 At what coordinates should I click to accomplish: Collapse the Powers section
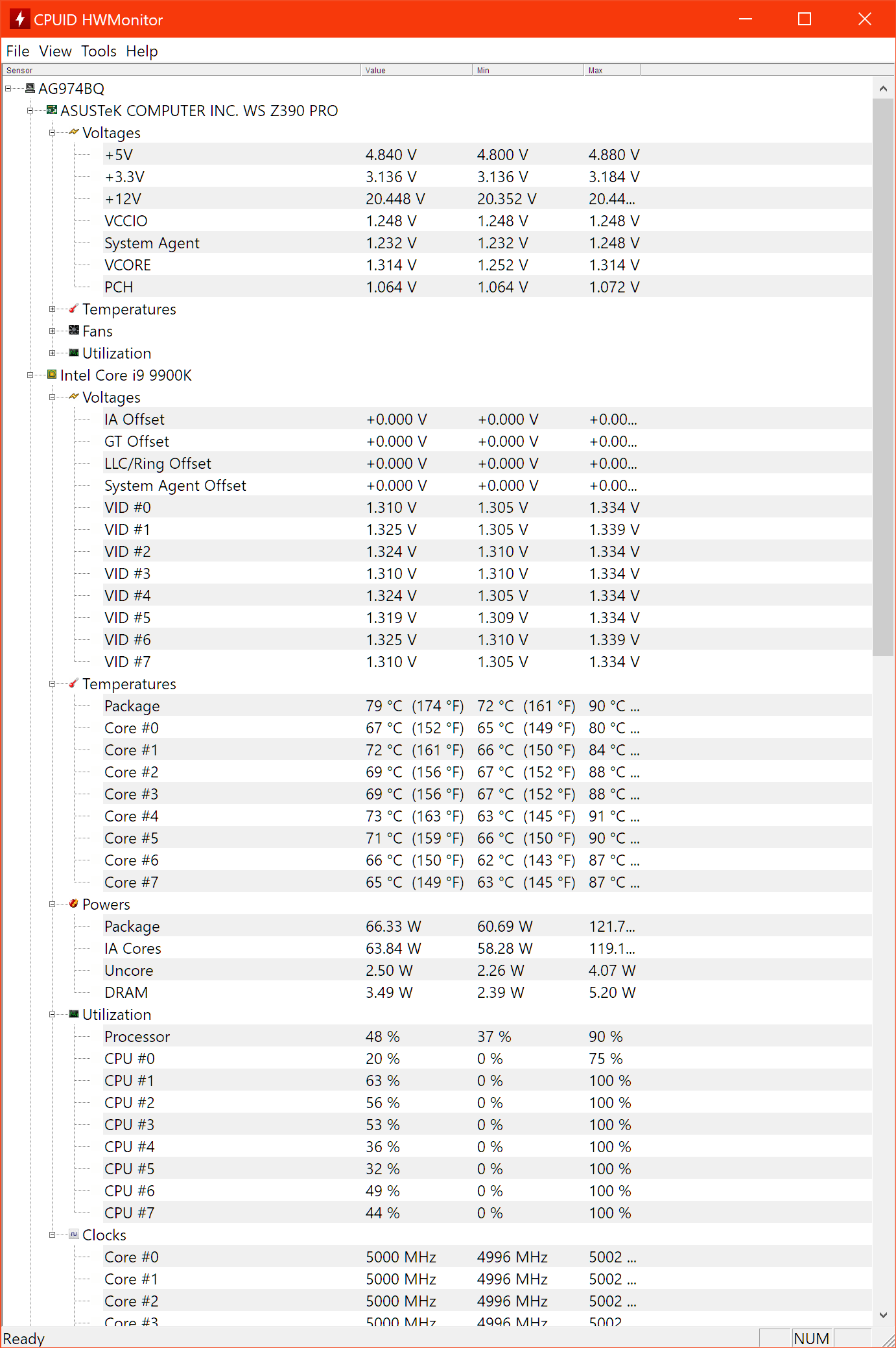[x=52, y=904]
